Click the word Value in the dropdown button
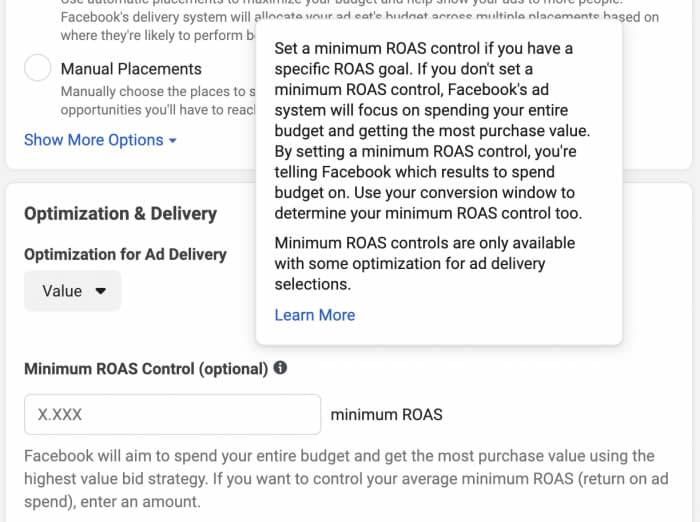Viewport: 700px width, 522px height. click(62, 291)
